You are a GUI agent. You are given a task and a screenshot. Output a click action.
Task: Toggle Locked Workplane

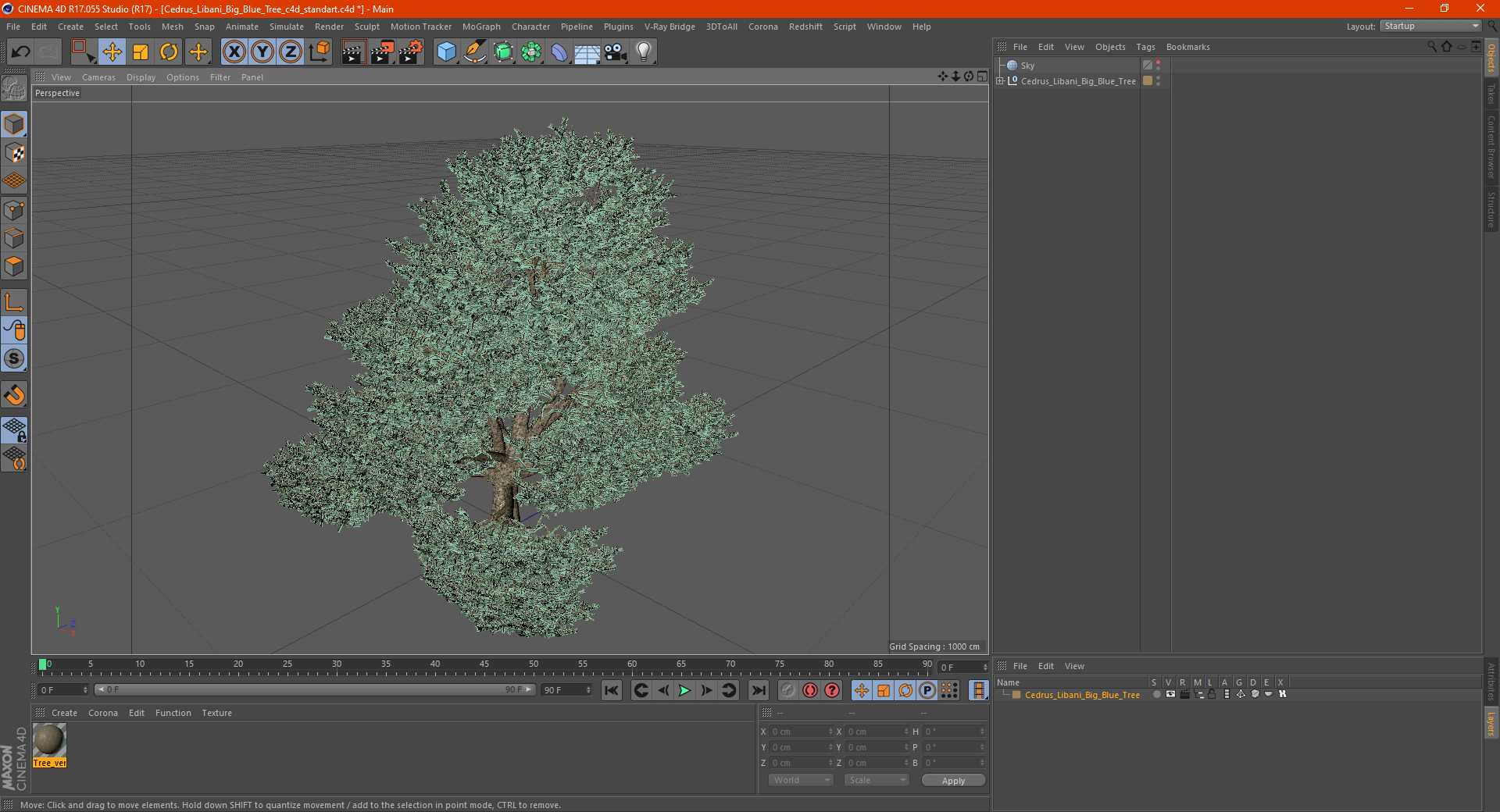coord(15,430)
